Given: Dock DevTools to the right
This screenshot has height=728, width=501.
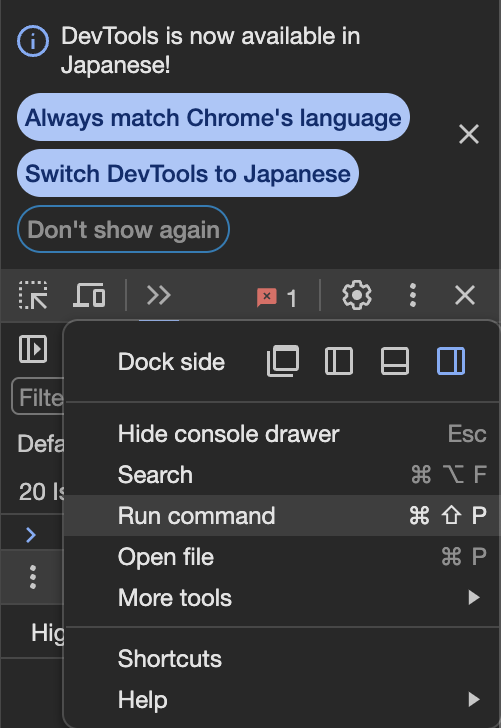Looking at the screenshot, I should tap(451, 361).
